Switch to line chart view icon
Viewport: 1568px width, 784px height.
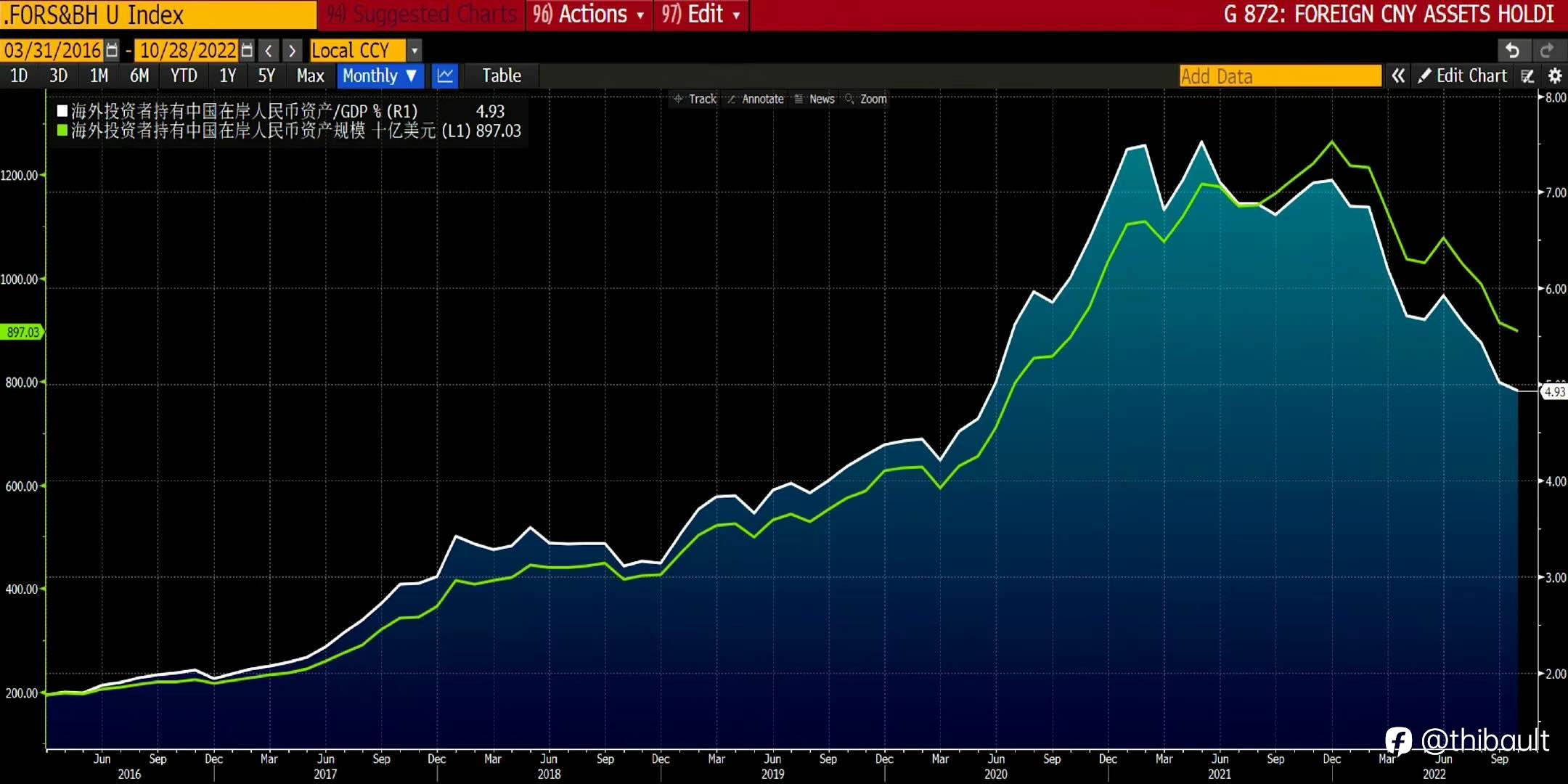pyautogui.click(x=445, y=75)
